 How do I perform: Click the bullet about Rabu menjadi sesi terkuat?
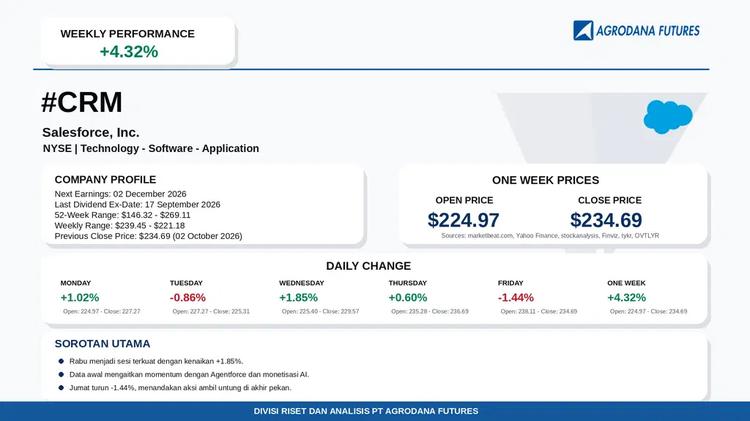(156, 361)
